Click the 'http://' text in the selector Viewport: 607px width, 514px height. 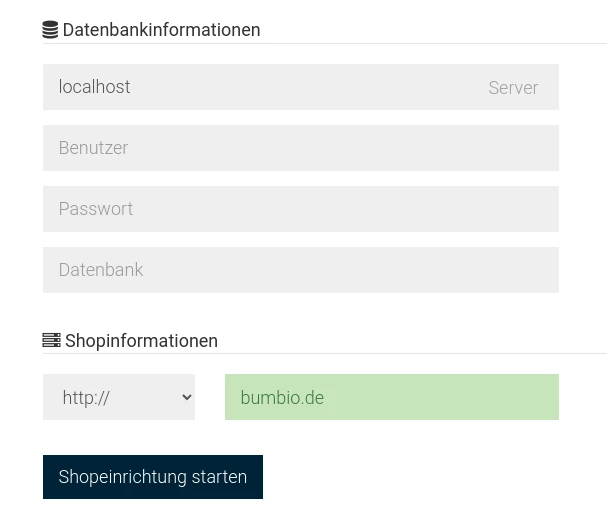coord(86,397)
